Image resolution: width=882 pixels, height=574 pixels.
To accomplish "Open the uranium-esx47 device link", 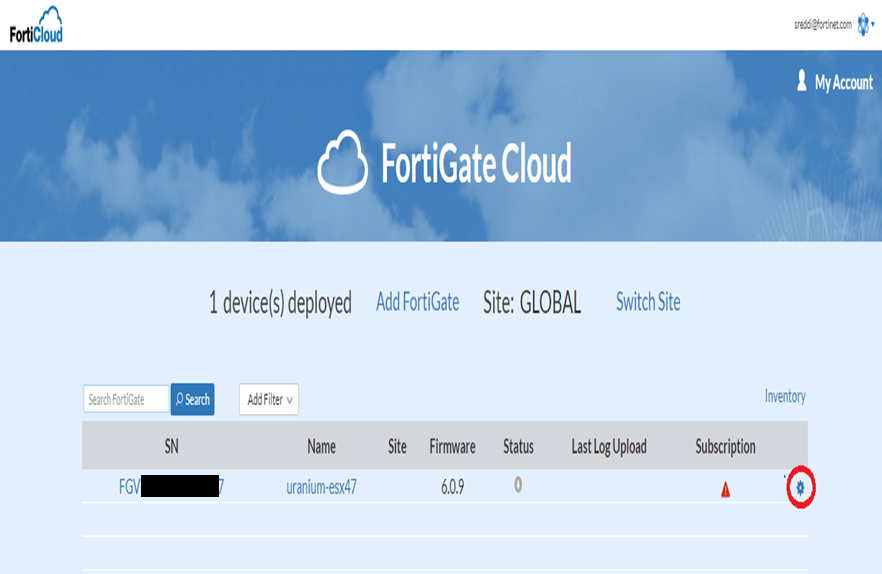I will pyautogui.click(x=321, y=487).
